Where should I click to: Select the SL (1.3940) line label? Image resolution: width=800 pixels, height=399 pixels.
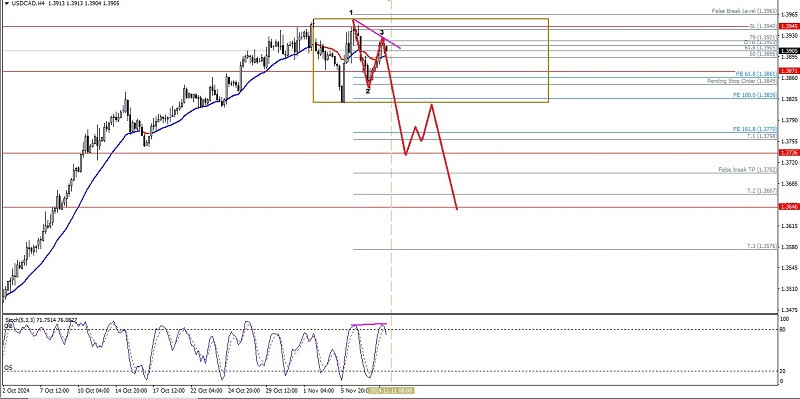[x=763, y=26]
